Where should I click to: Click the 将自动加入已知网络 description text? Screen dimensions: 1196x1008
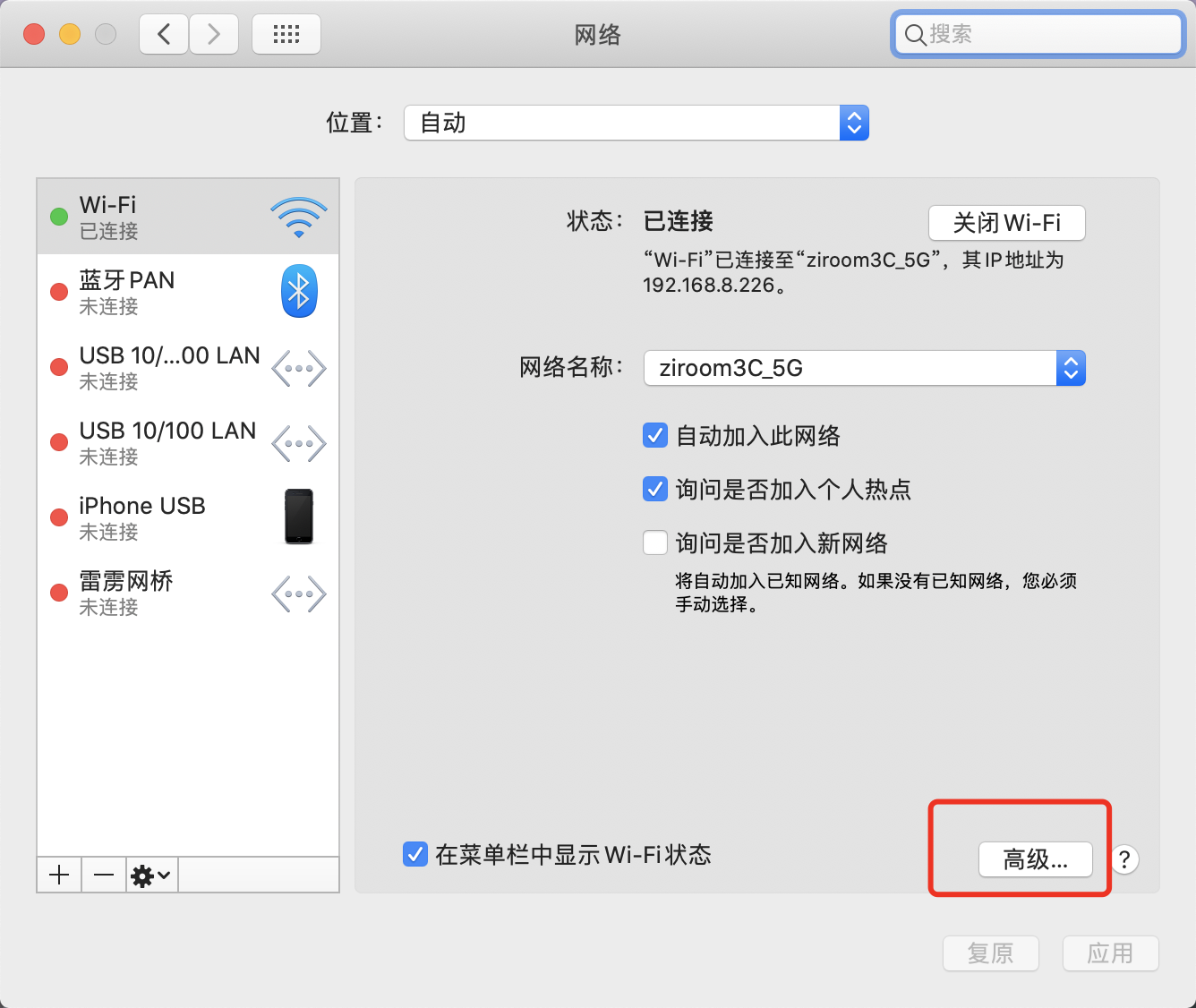tap(876, 593)
